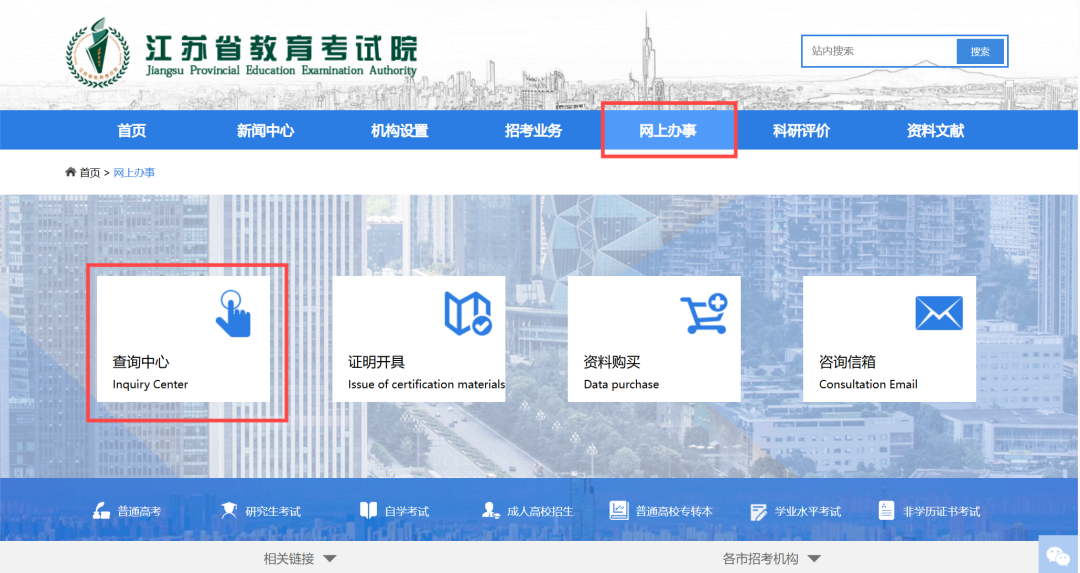Image resolution: width=1080 pixels, height=573 pixels.
Task: Click the 江苏省教育考试院 site title
Action: point(281,48)
